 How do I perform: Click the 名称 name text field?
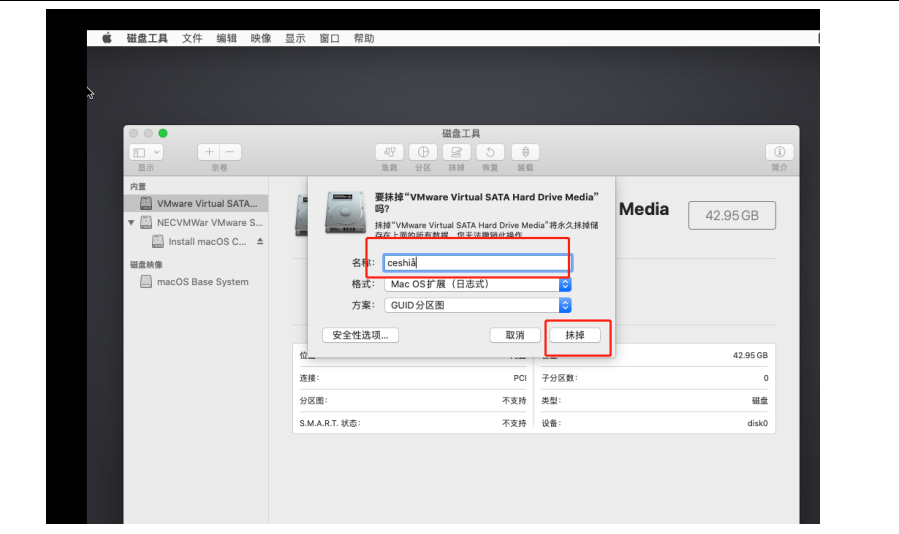(476, 263)
